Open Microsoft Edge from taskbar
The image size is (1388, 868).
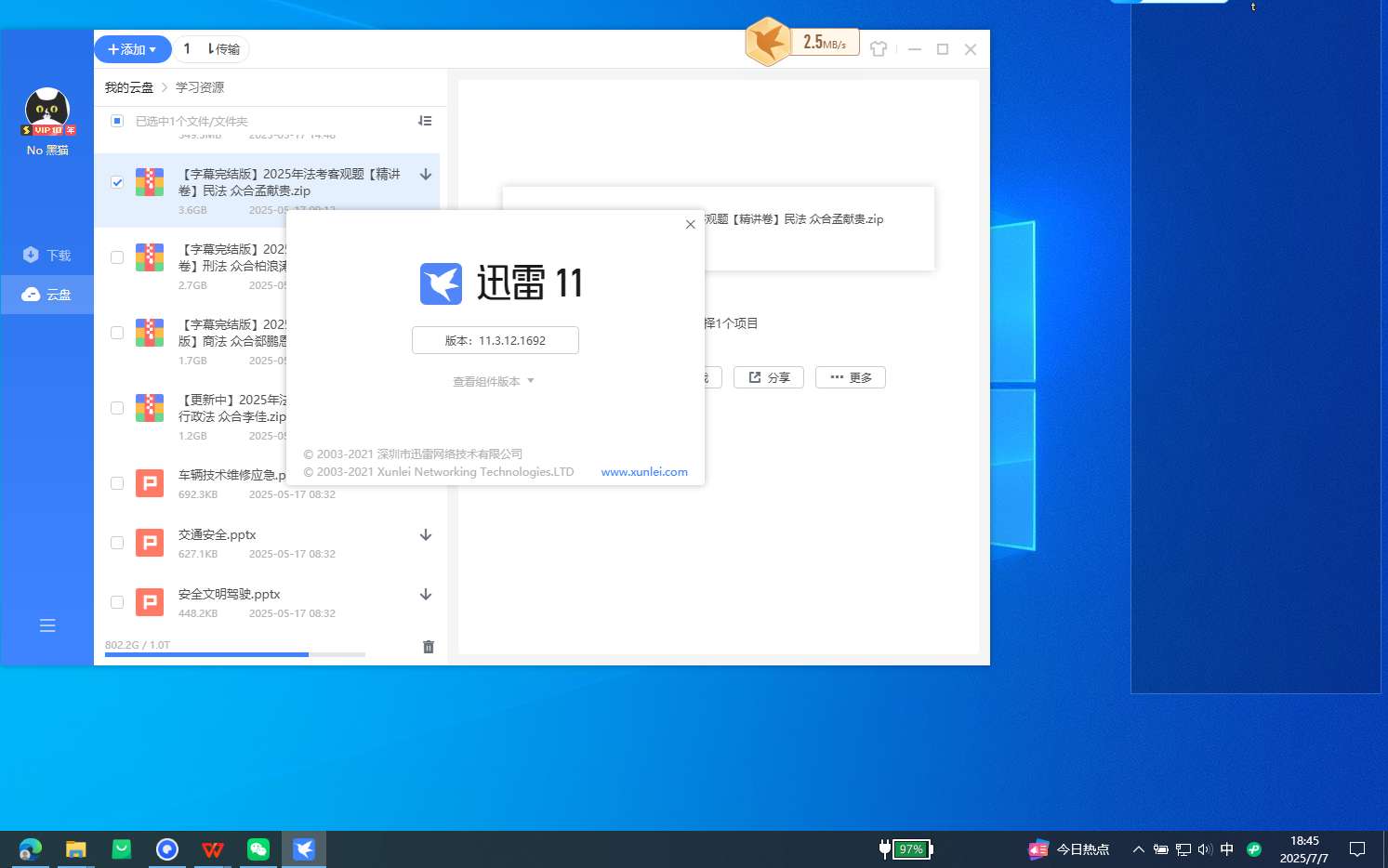pyautogui.click(x=31, y=849)
